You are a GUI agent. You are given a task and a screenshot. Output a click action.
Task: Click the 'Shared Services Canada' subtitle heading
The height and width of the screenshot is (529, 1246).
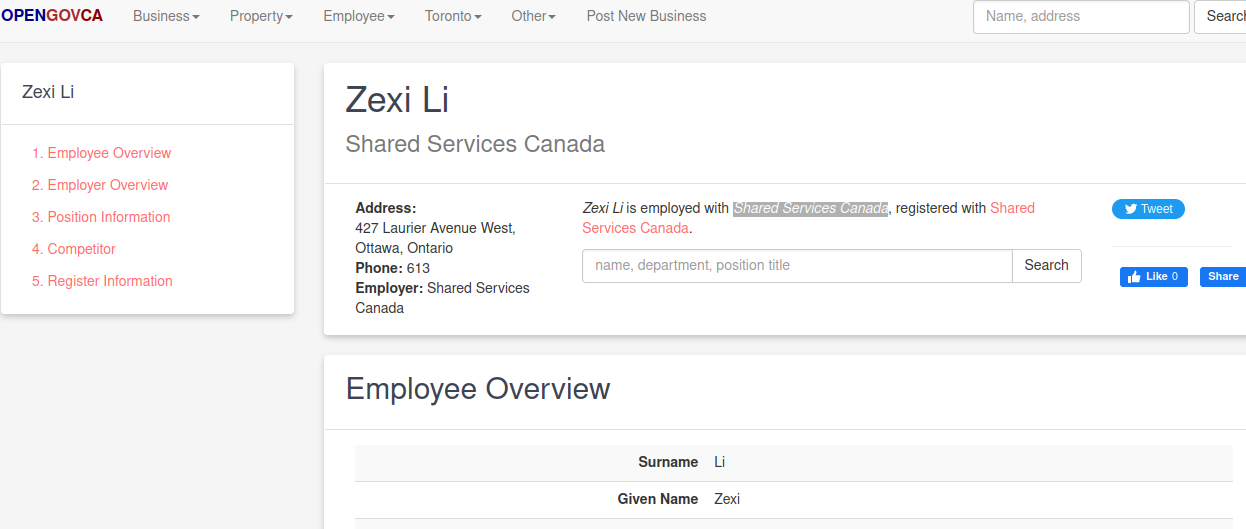[475, 144]
